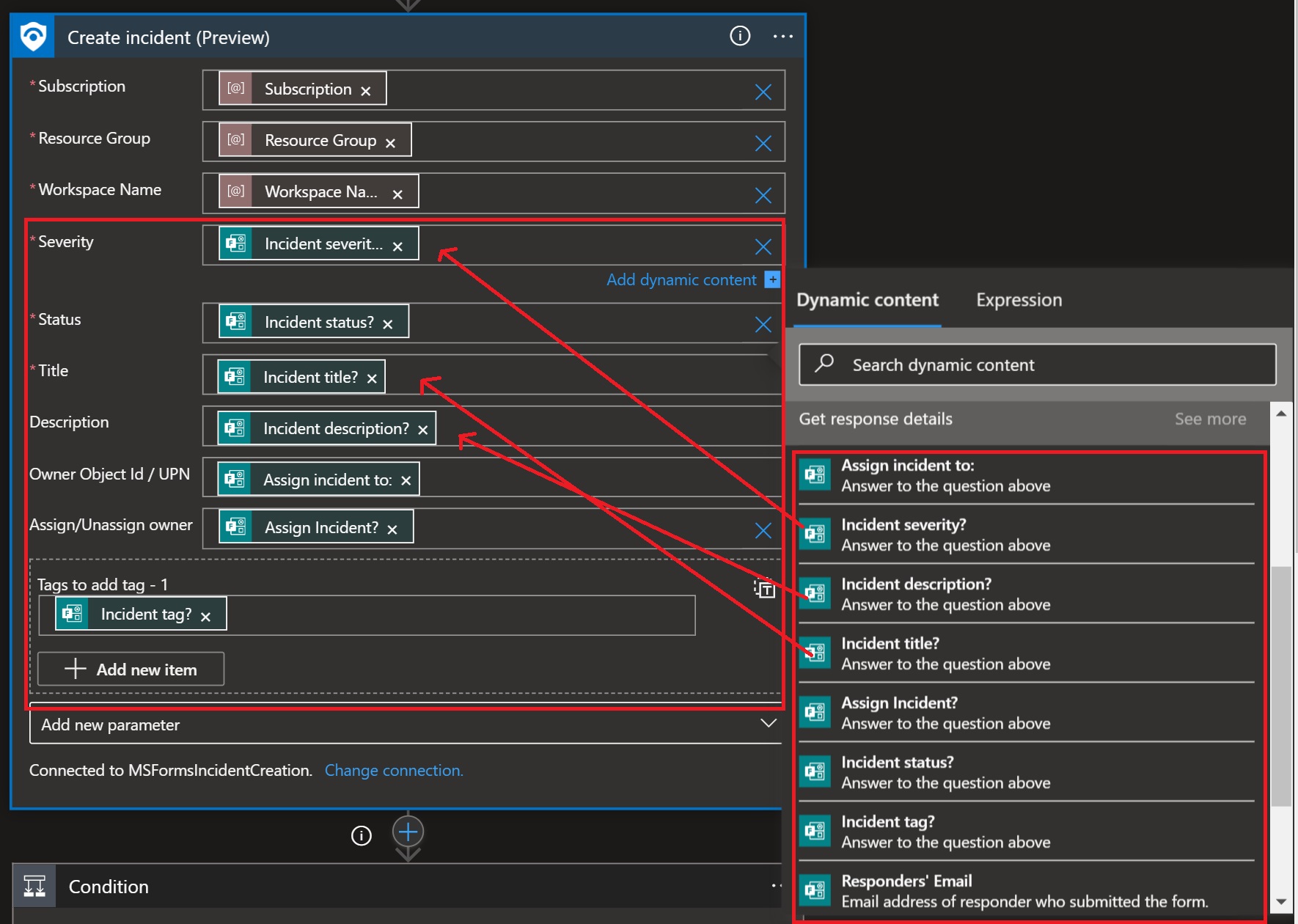Screen dimensions: 1298x924
Task: Remove the Assign Incident? token
Action: click(x=392, y=529)
